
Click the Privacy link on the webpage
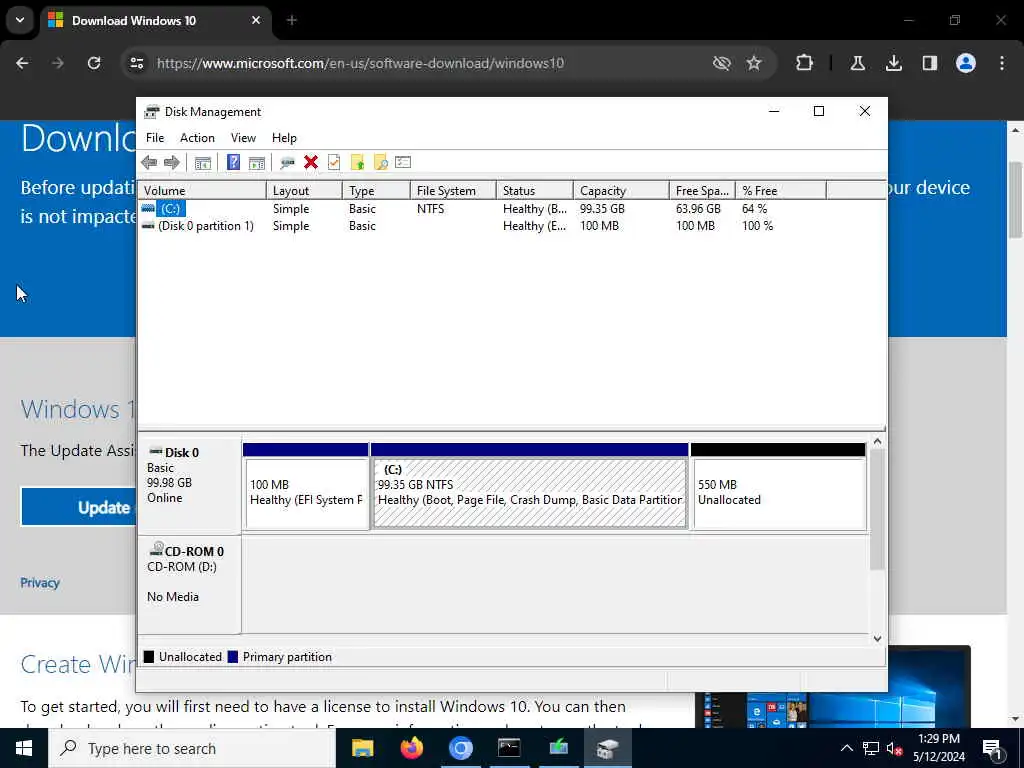(40, 583)
